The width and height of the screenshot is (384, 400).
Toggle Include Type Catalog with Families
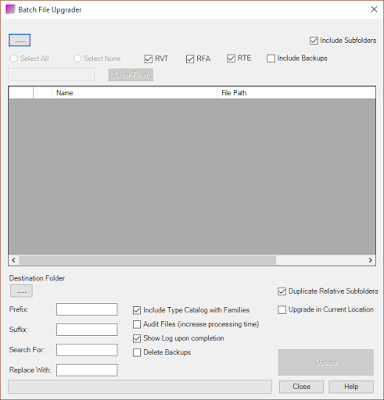click(x=137, y=310)
